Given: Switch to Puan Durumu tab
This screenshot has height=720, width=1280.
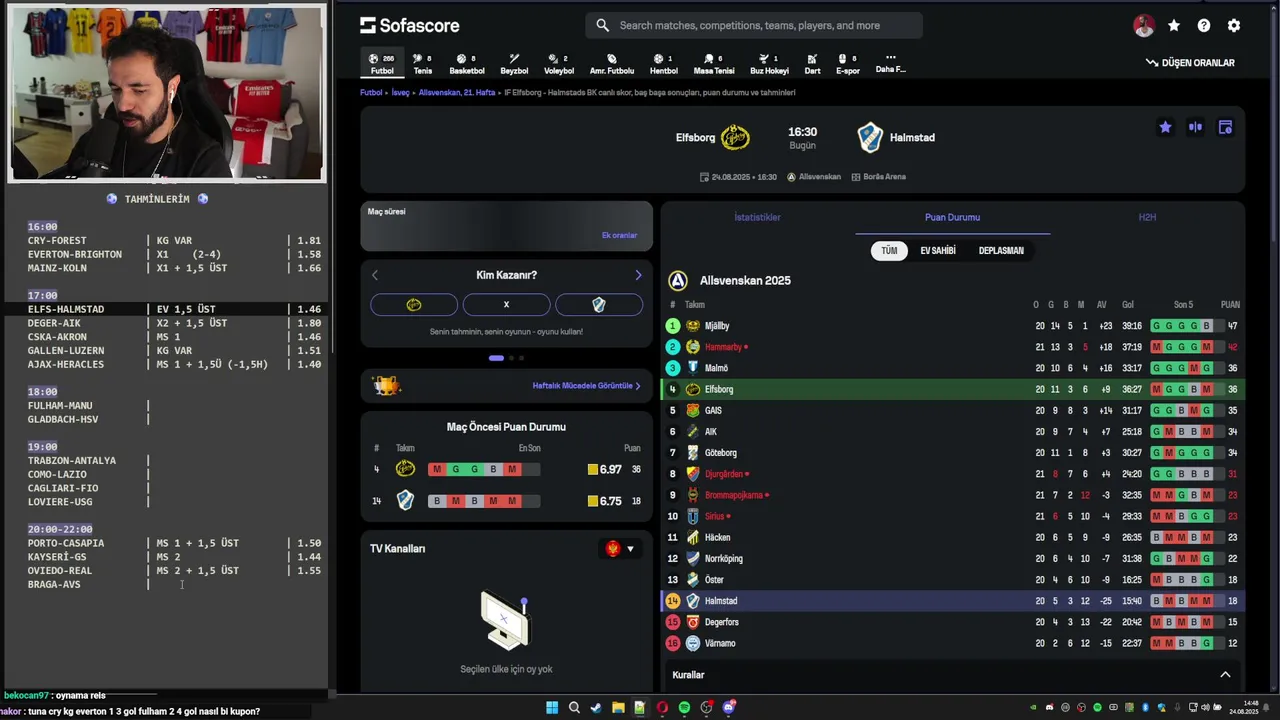Looking at the screenshot, I should tap(952, 217).
